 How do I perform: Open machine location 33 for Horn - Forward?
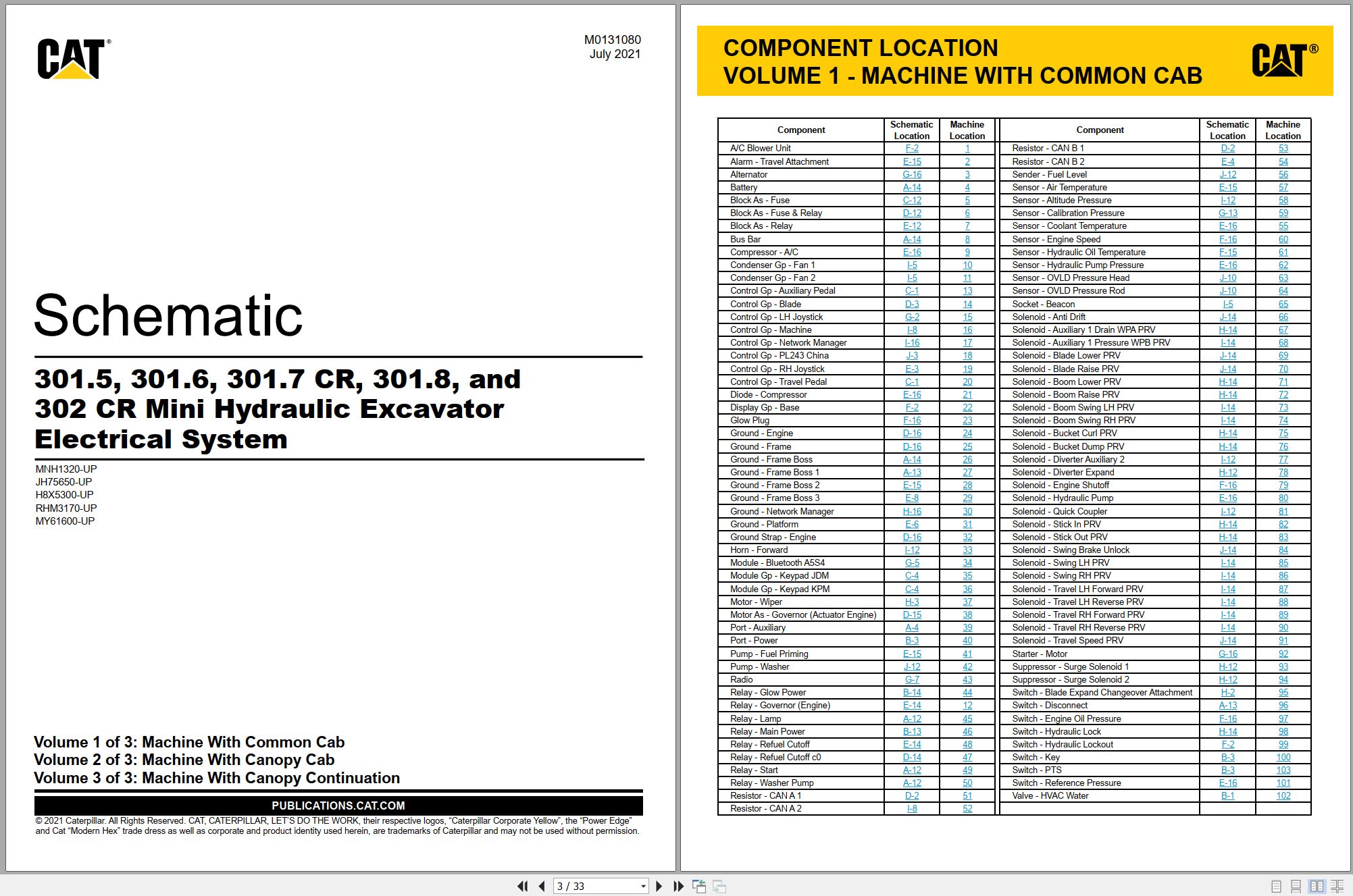[967, 550]
